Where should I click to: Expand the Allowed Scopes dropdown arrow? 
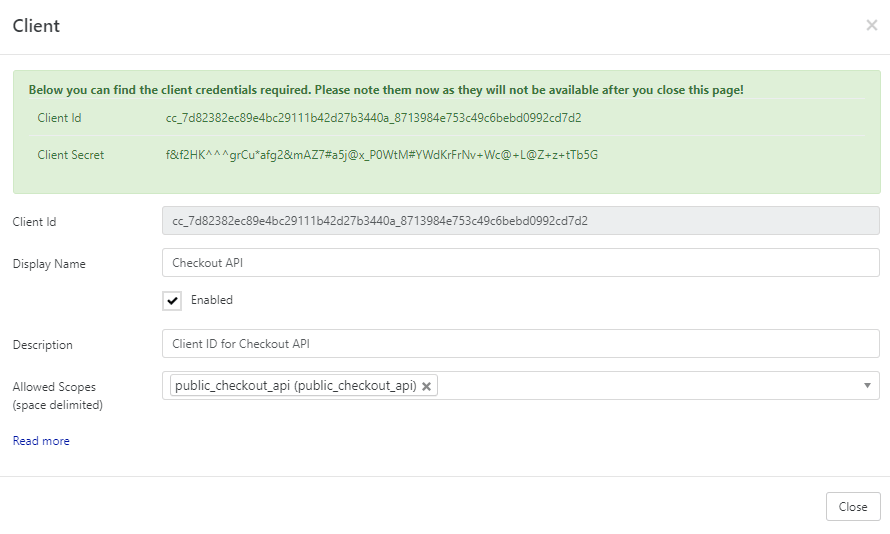[867, 386]
